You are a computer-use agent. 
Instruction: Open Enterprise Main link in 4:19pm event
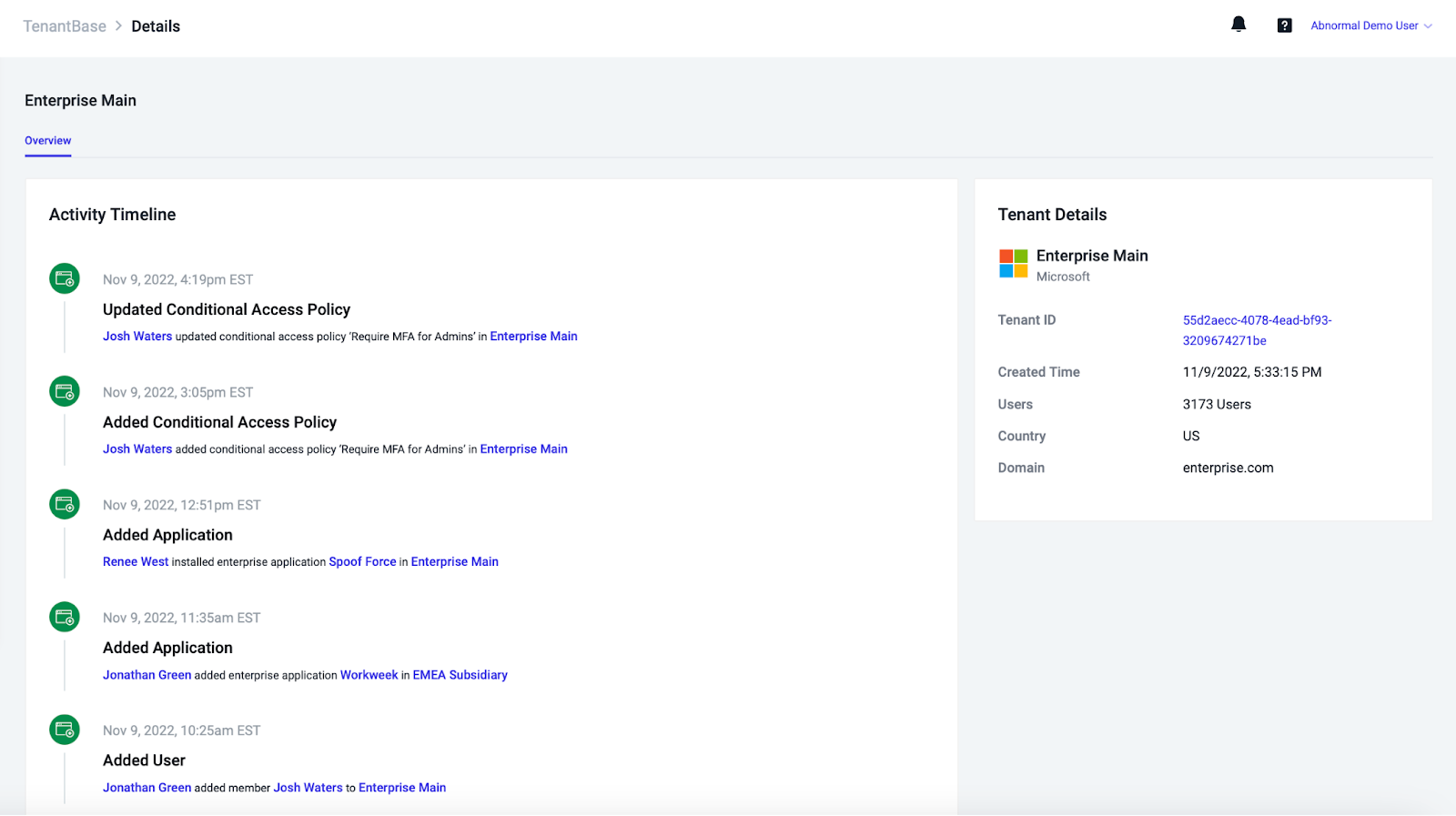[x=533, y=337]
